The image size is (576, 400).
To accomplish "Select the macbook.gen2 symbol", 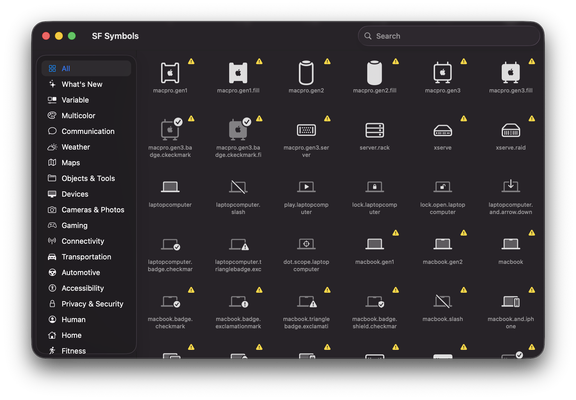I will tap(443, 244).
